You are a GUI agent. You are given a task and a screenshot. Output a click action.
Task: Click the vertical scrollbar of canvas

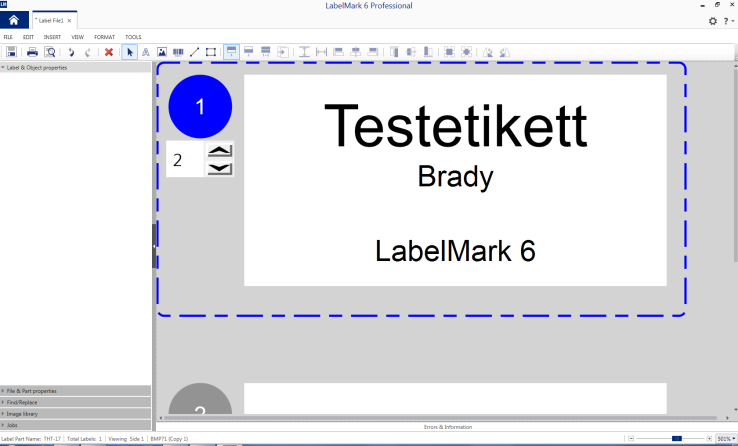735,165
